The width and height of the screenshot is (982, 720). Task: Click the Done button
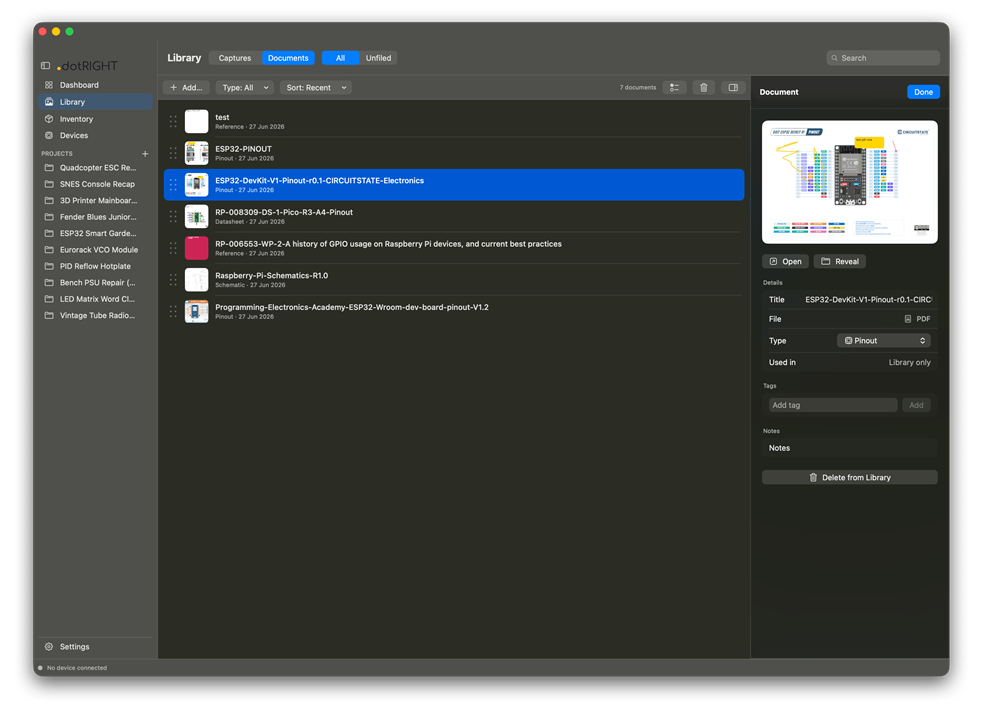(x=923, y=92)
